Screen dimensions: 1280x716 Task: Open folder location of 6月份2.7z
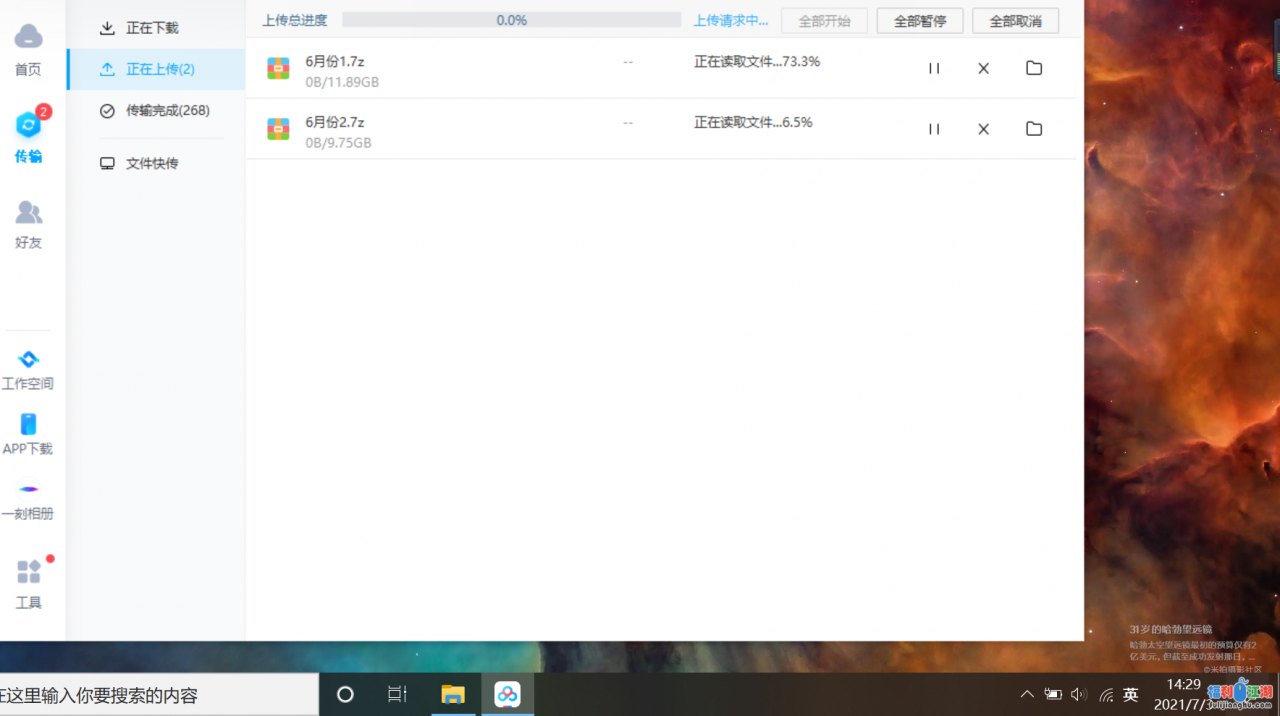[x=1033, y=128]
